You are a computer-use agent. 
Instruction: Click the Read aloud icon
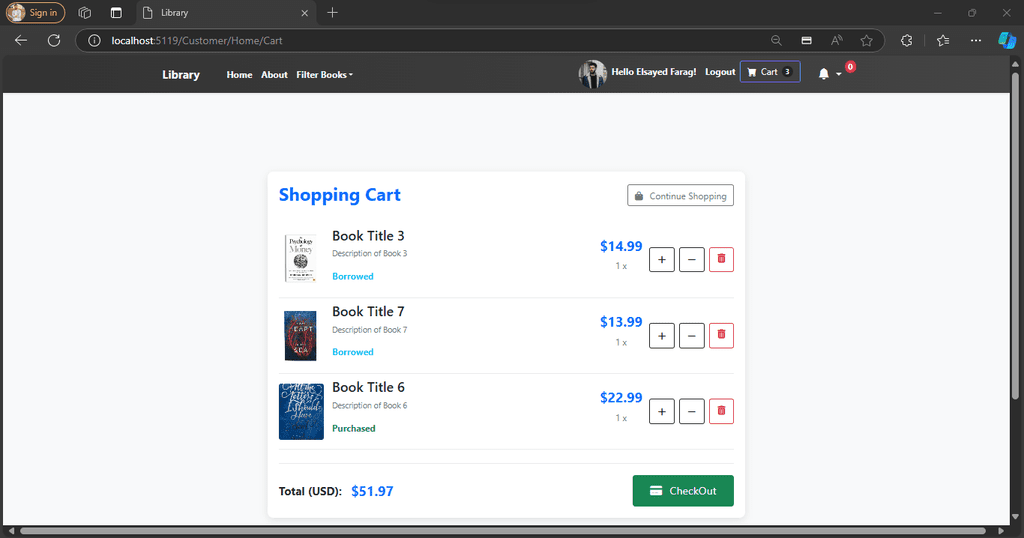[x=837, y=40]
